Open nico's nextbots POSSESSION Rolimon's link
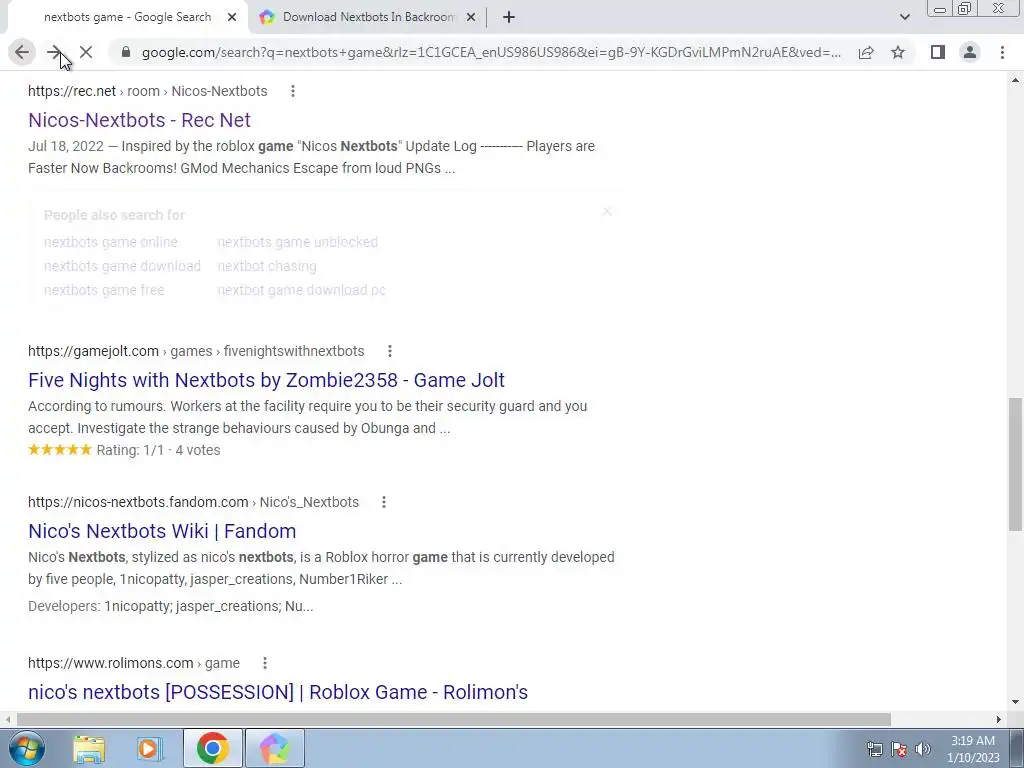This screenshot has width=1024, height=768. click(x=278, y=692)
